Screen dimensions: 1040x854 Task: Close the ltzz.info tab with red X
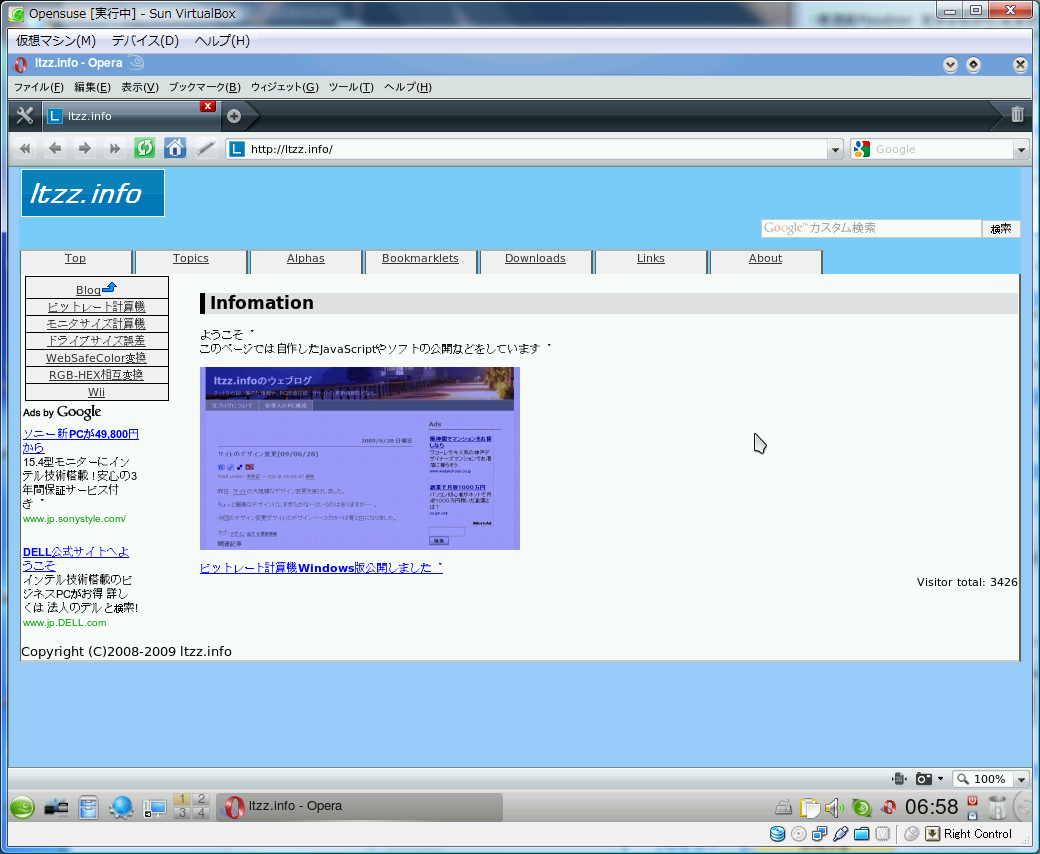tap(208, 106)
